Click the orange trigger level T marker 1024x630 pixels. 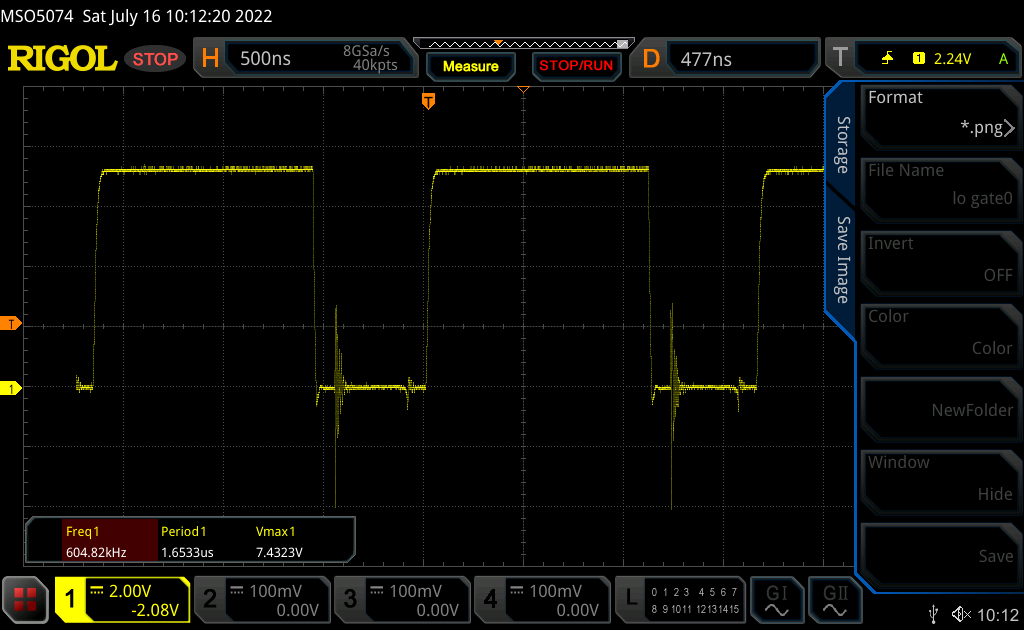tap(10, 323)
